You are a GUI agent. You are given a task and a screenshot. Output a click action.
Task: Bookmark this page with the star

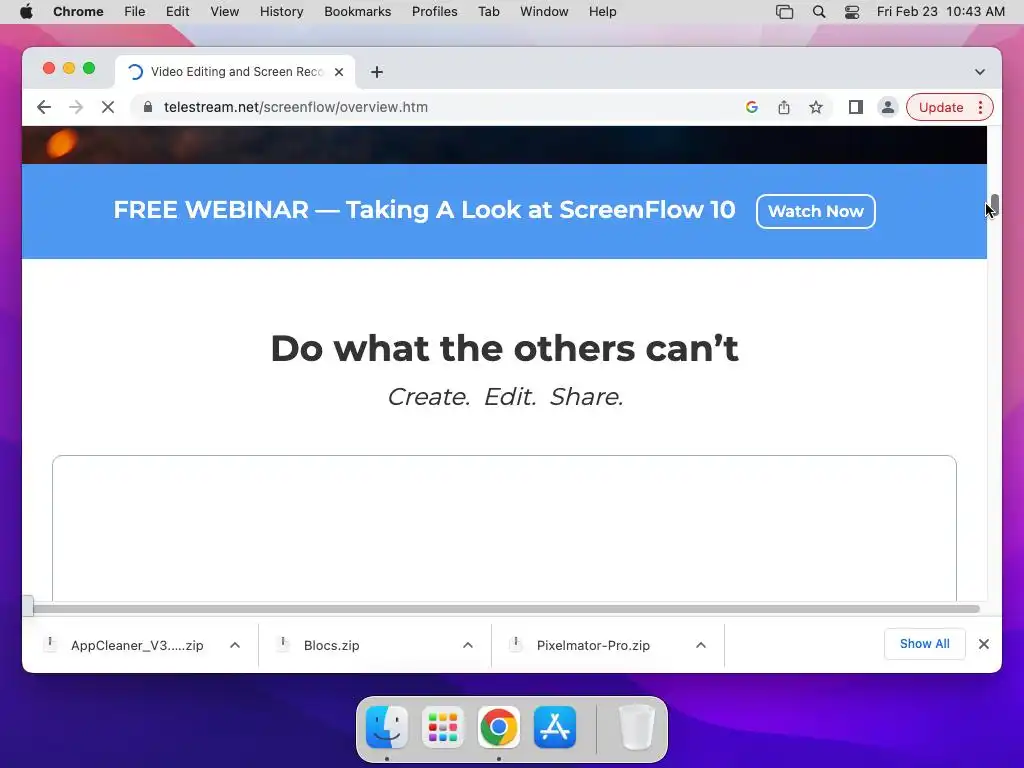point(816,107)
